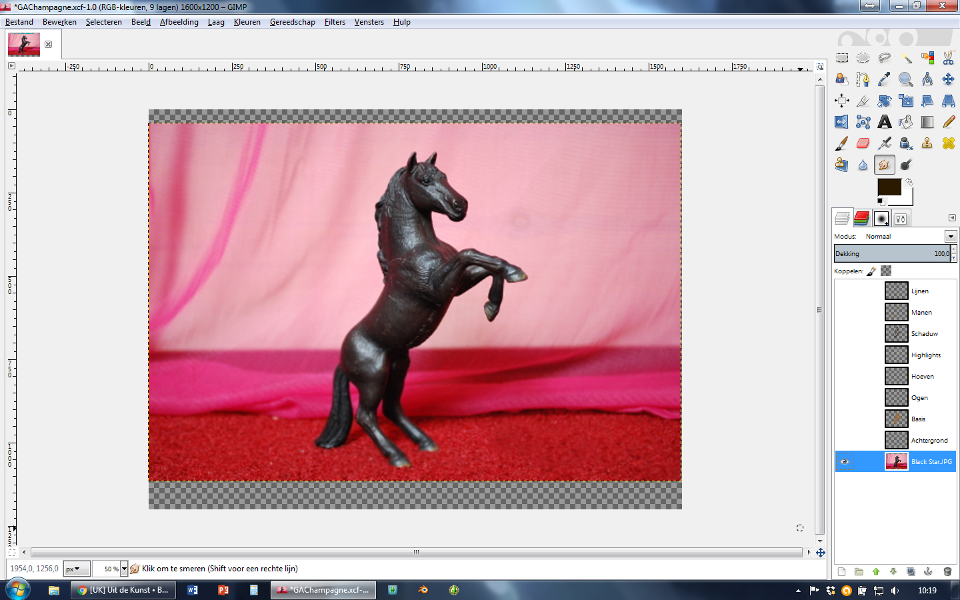Click the dark brown foreground color swatch
960x600 pixels.
(x=888, y=187)
